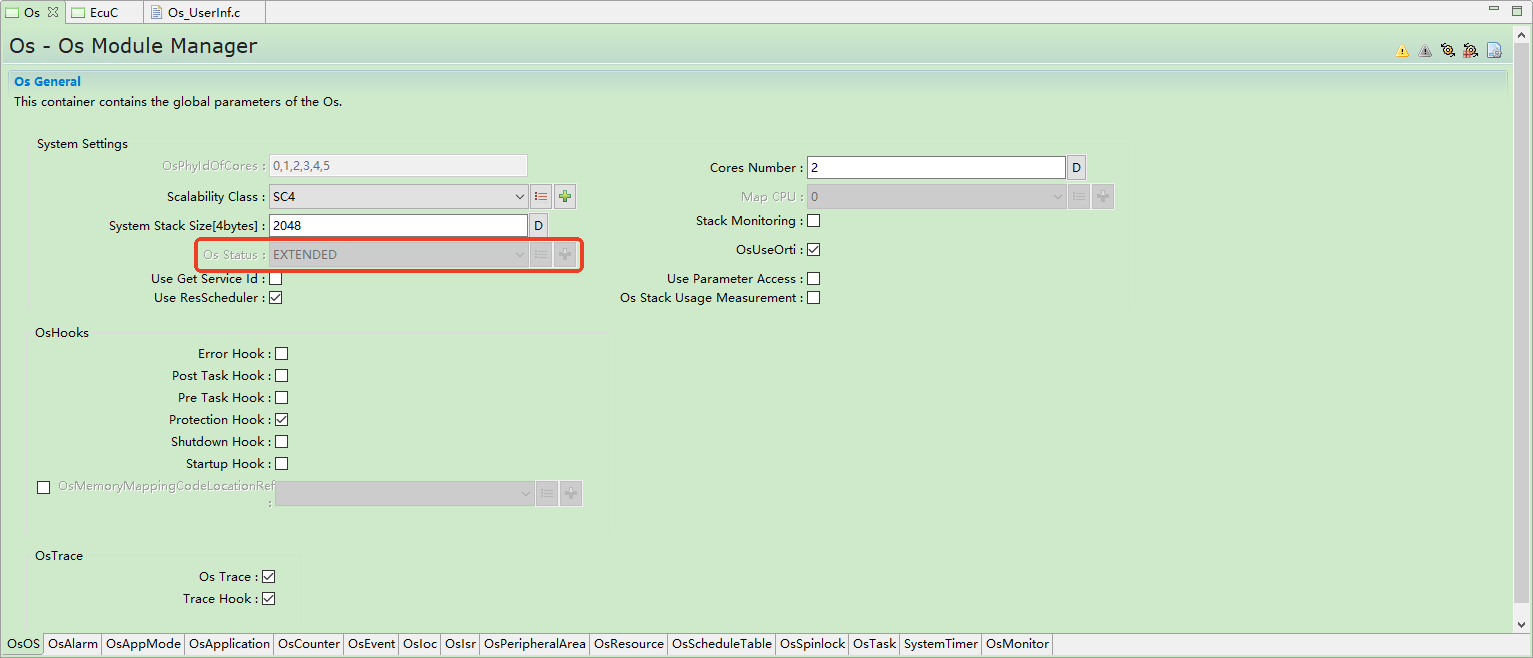This screenshot has height=658, width=1533.
Task: Enable the Error Hook checkbox
Action: (x=282, y=354)
